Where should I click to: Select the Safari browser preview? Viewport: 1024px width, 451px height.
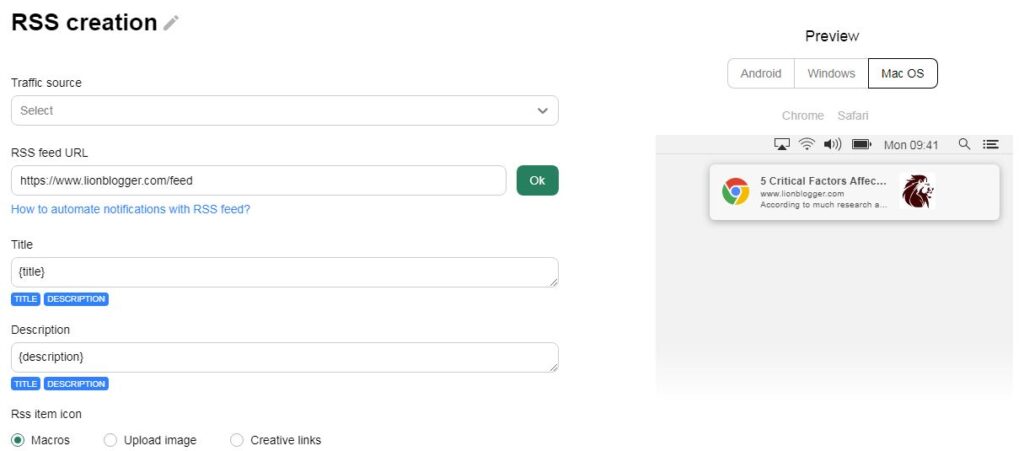pyautogui.click(x=853, y=116)
